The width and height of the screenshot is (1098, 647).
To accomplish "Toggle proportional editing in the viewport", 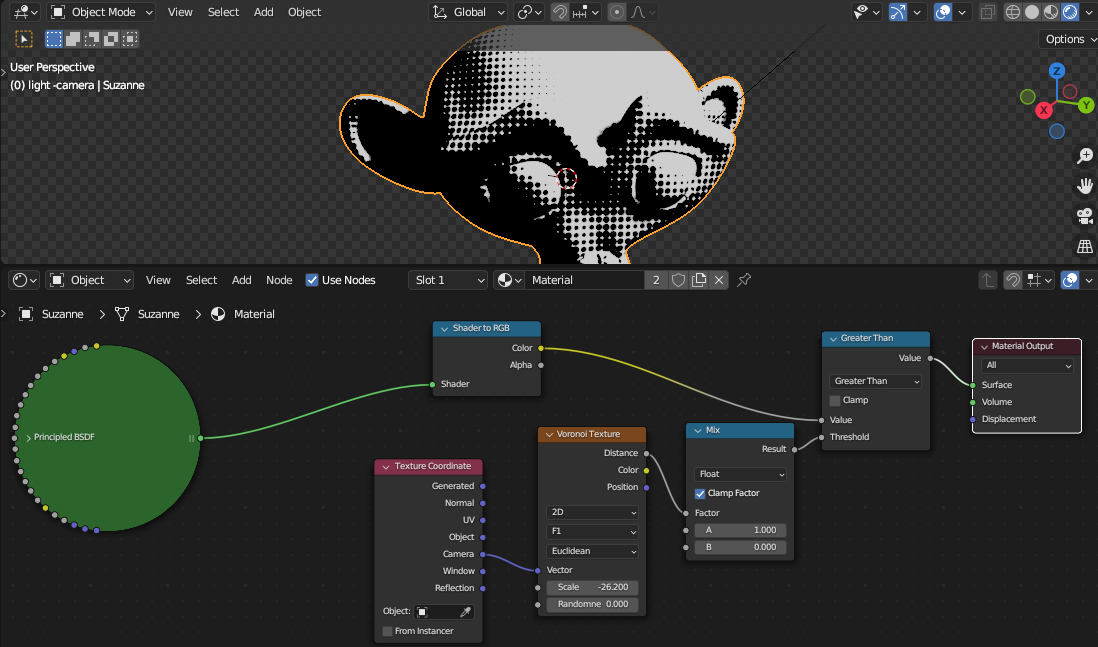I will coord(617,12).
